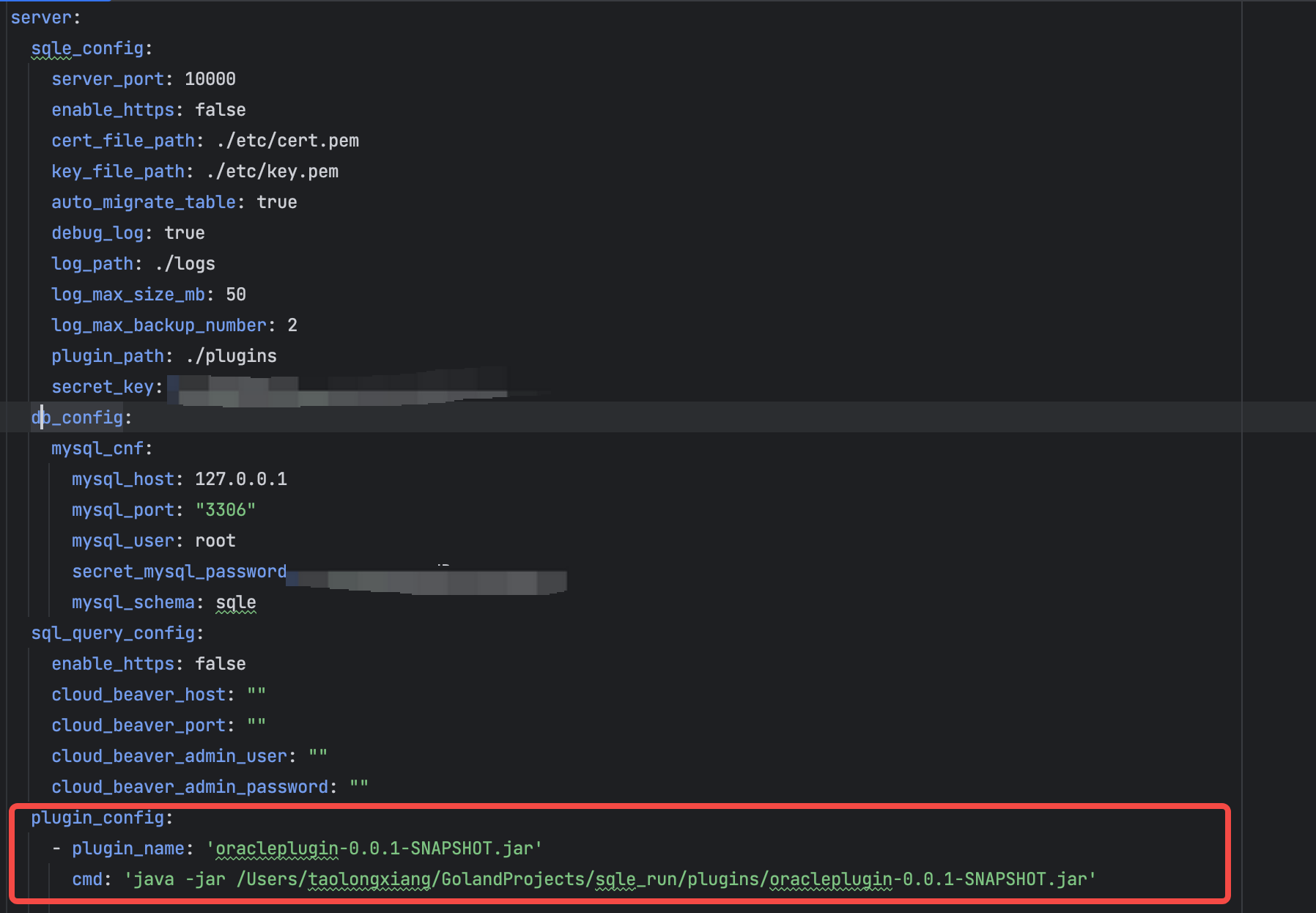Click the underlined sqle schema value
The height and width of the screenshot is (913, 1316).
pyautogui.click(x=235, y=602)
